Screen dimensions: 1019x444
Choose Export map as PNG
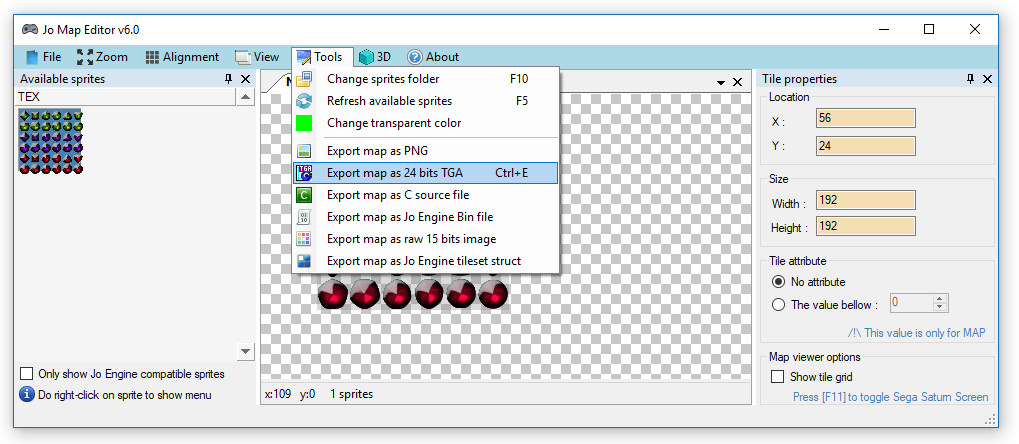426,151
